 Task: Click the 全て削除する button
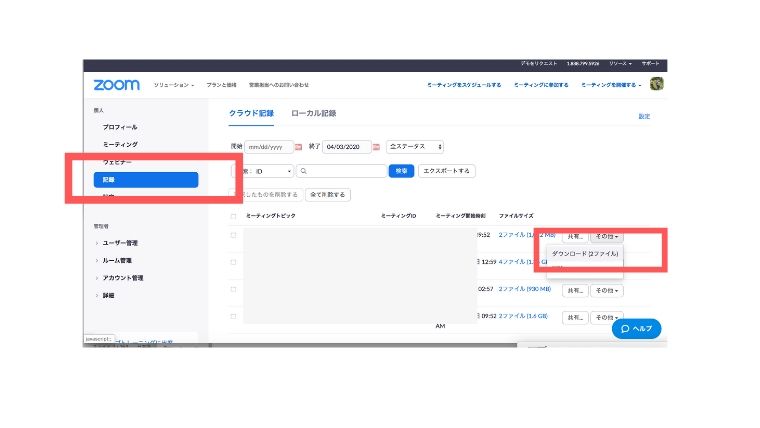point(328,195)
